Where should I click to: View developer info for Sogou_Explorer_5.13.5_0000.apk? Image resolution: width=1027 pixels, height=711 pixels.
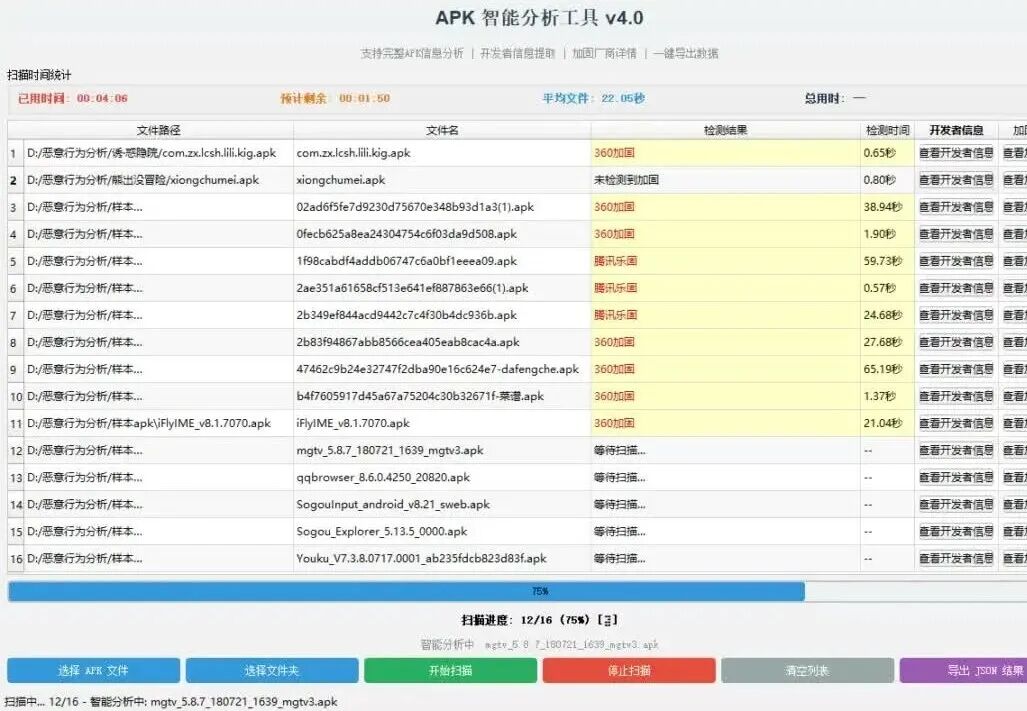(956, 532)
